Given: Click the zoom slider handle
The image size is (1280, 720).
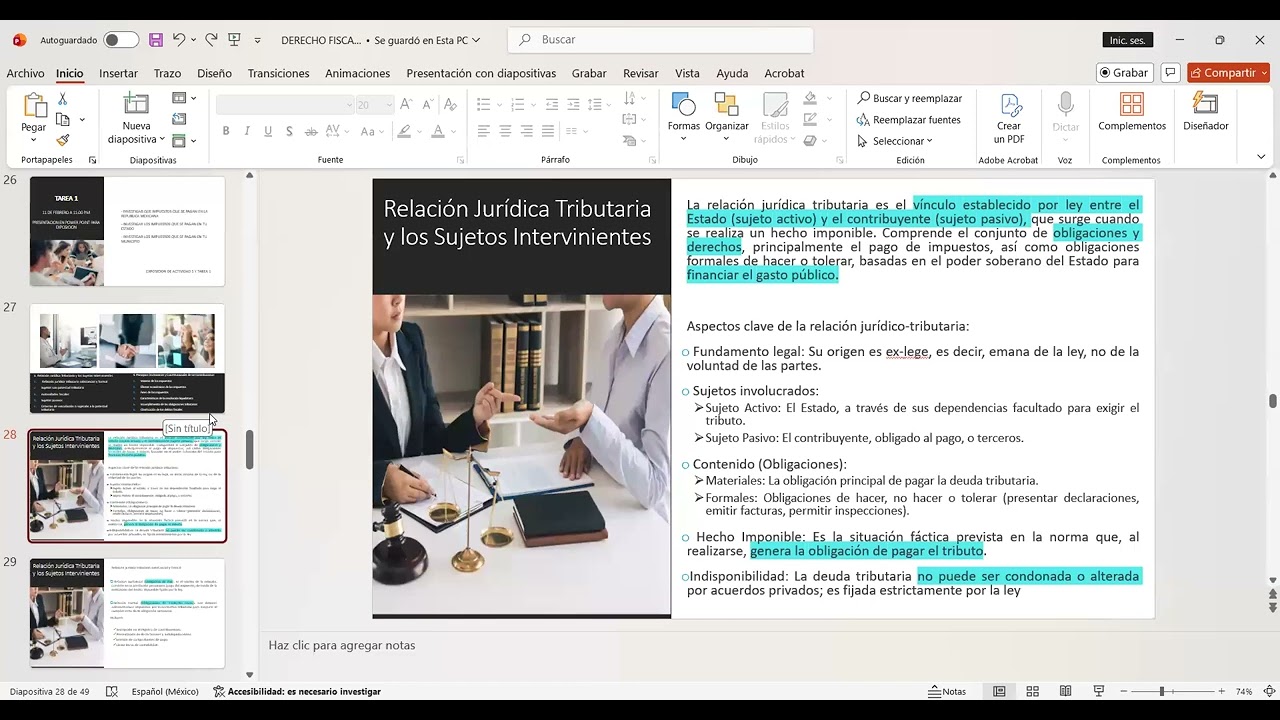Looking at the screenshot, I should [1161, 691].
